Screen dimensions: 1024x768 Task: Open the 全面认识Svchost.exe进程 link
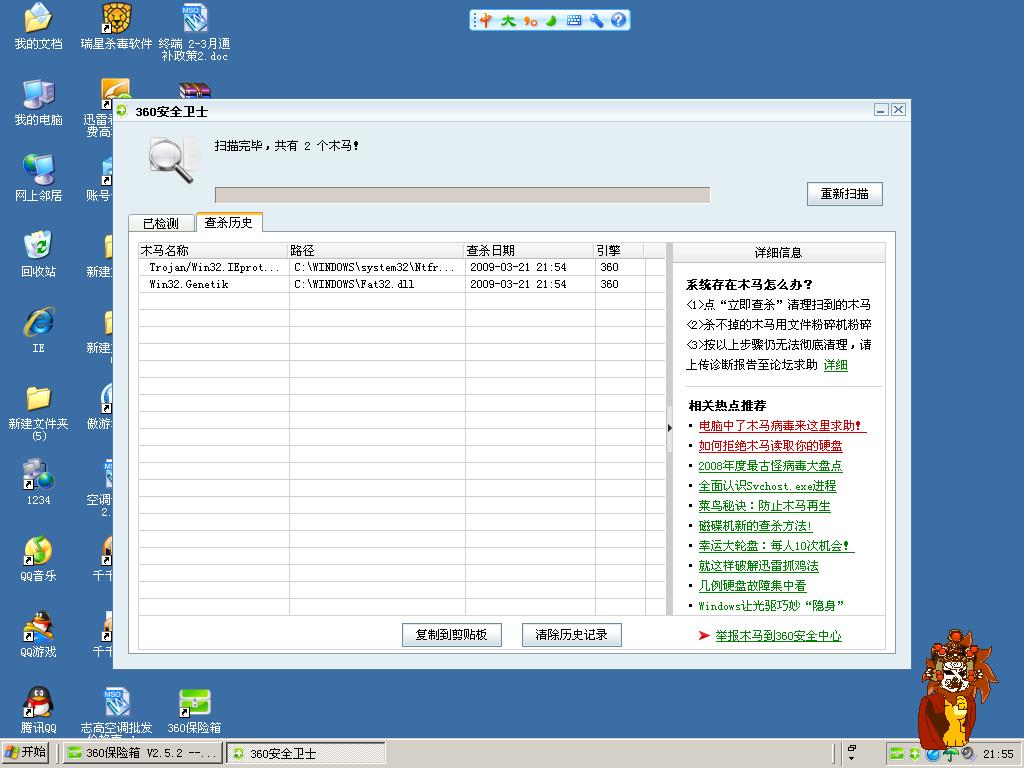tap(767, 486)
